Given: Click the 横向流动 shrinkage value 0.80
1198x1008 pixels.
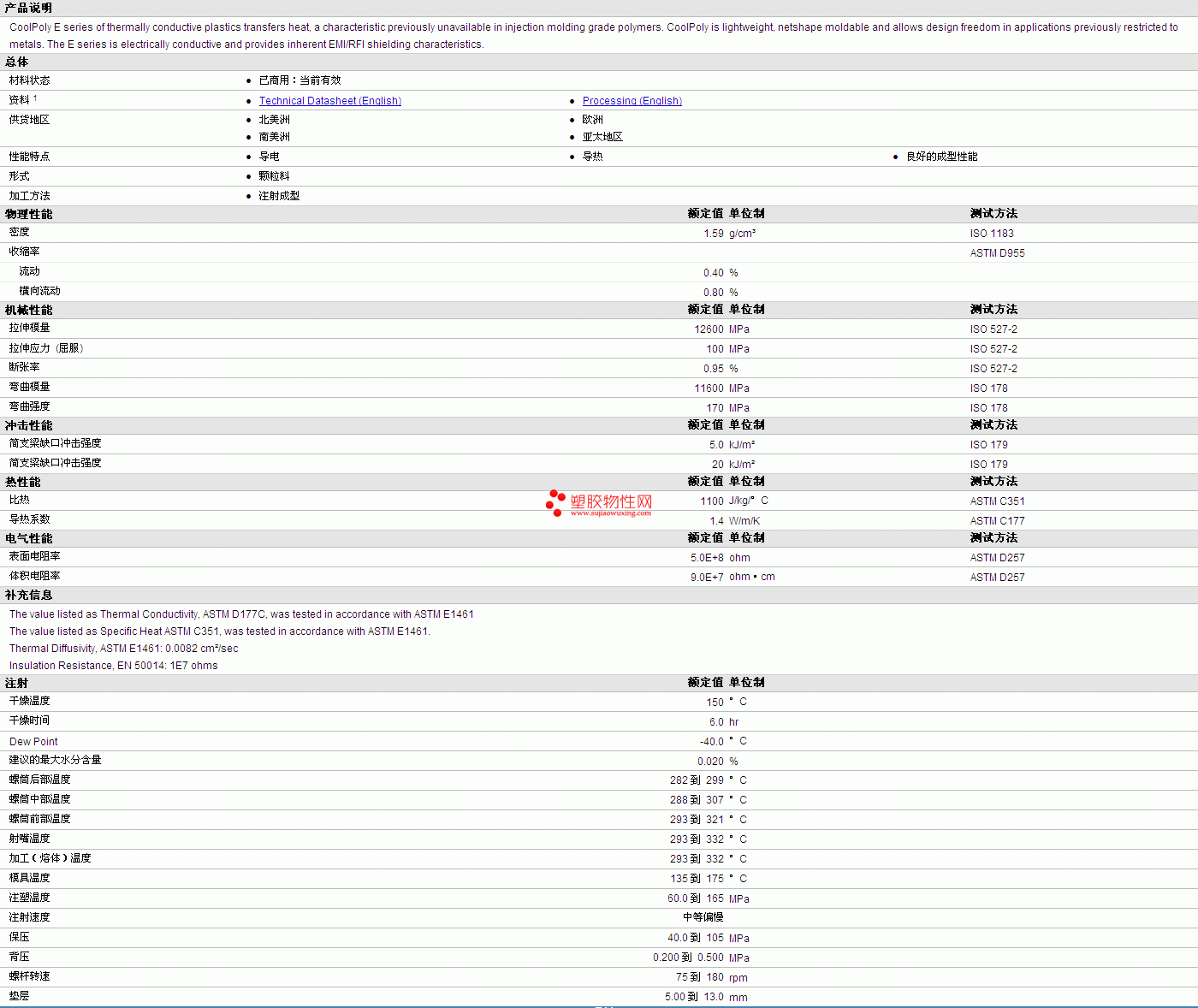Looking at the screenshot, I should tap(714, 293).
